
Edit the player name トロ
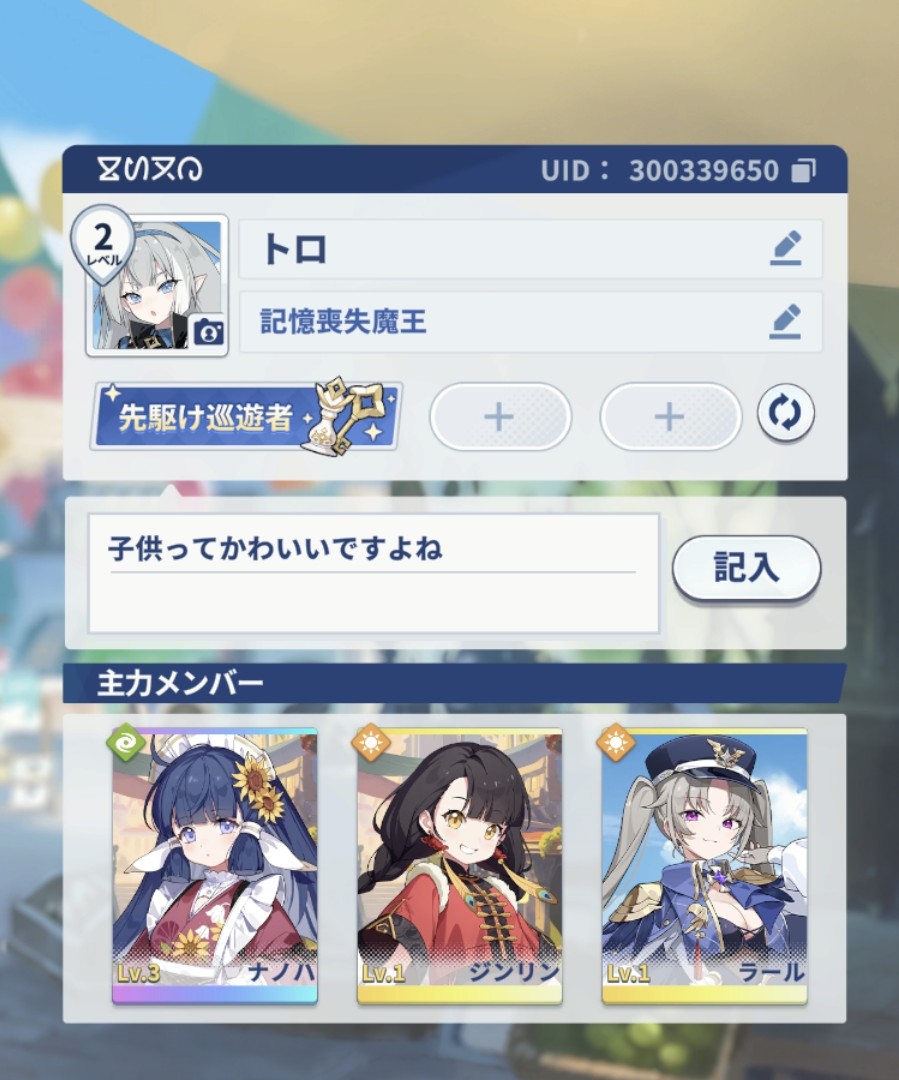coord(785,248)
